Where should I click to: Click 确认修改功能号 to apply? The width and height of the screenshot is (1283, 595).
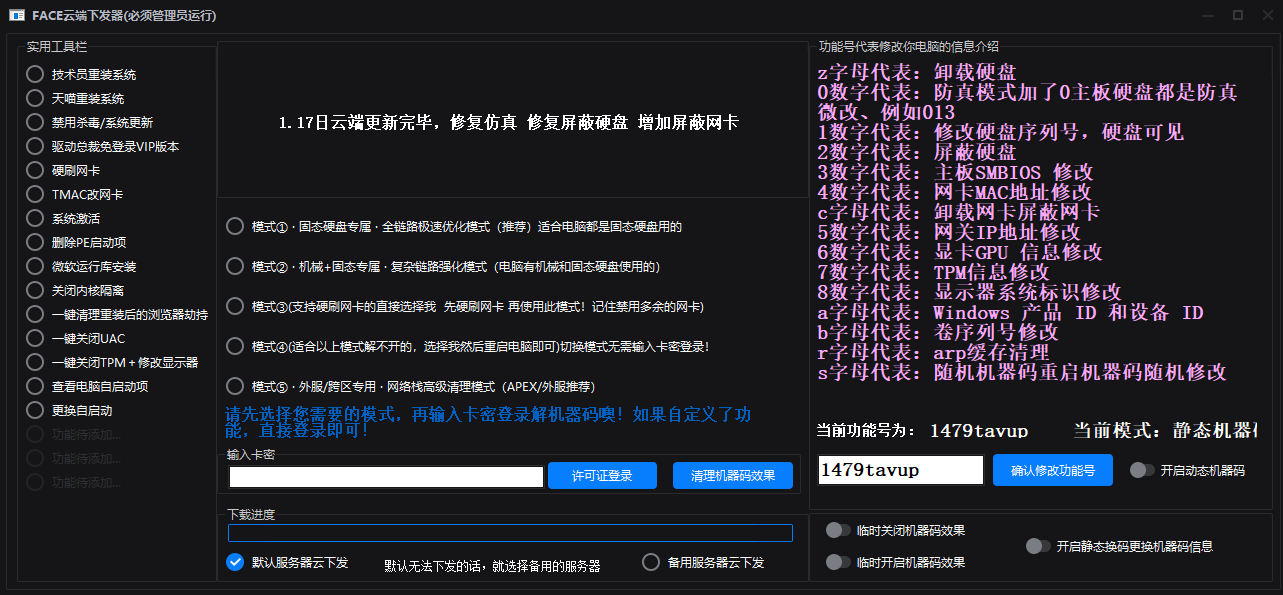pos(1052,469)
